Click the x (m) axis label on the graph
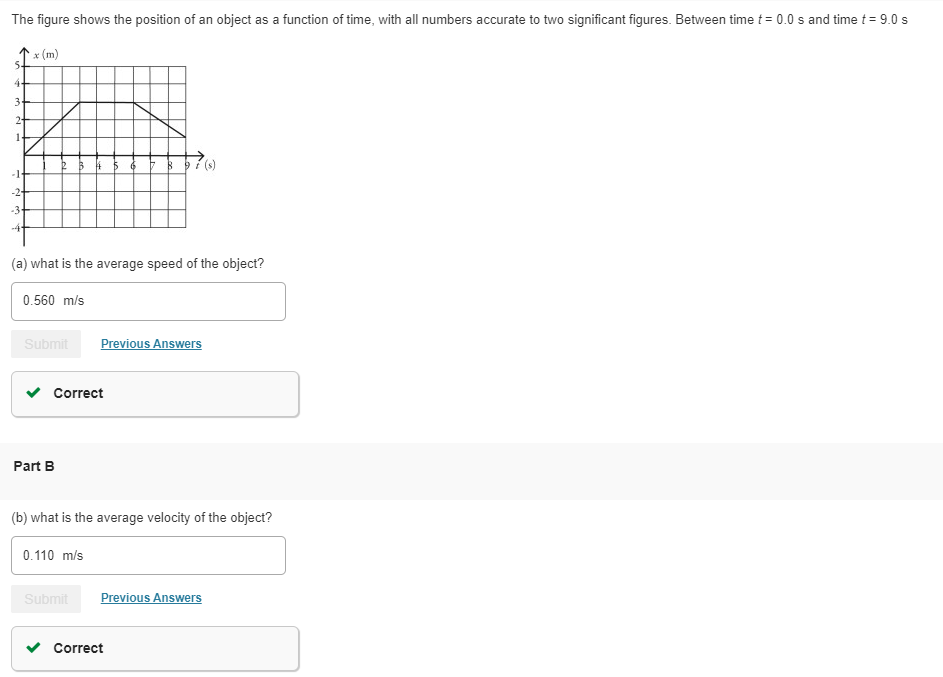This screenshot has height=677, width=943. 45,54
